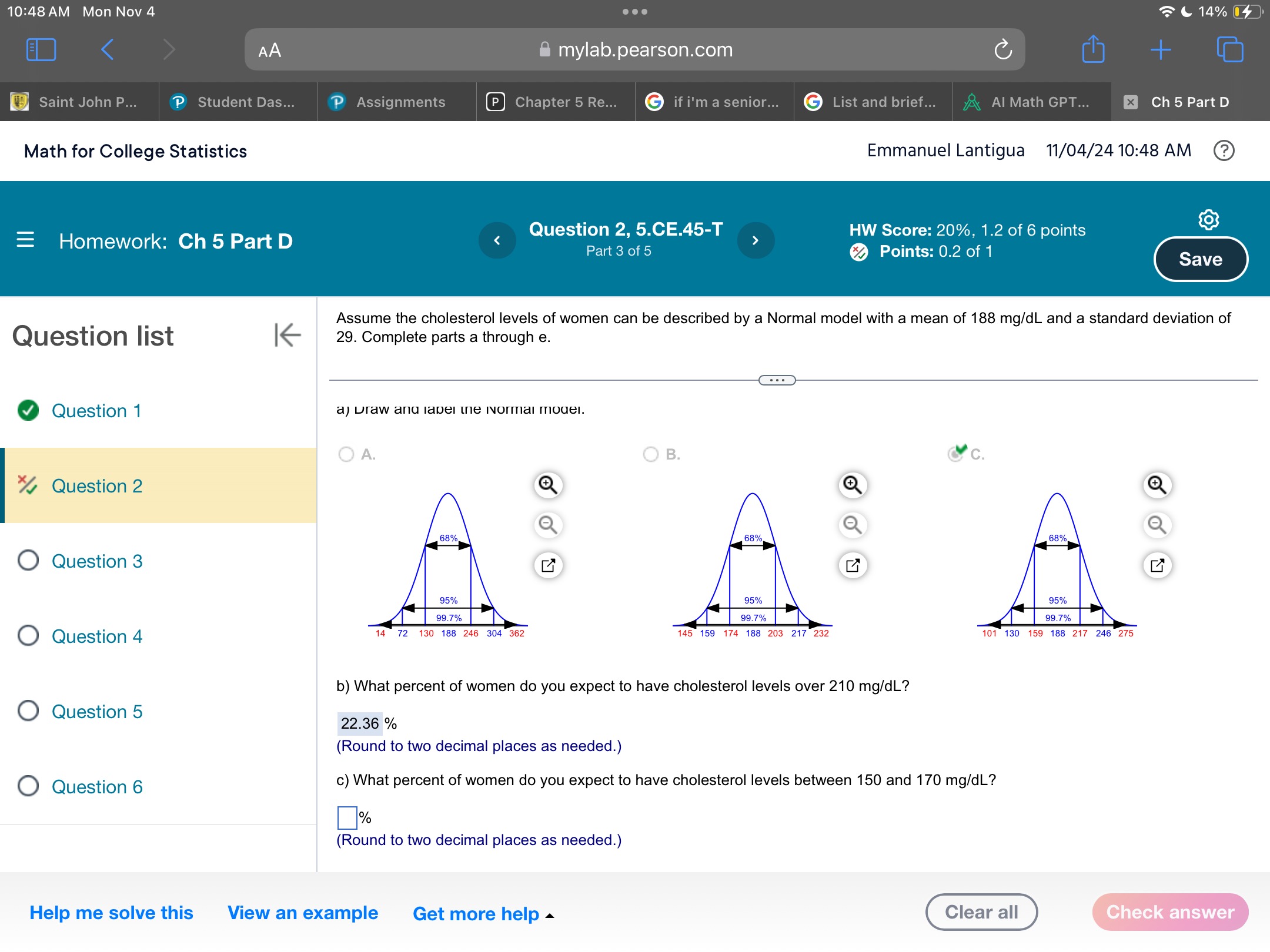This screenshot has width=1270, height=952.
Task: Click the empty part c answer box
Action: [347, 817]
